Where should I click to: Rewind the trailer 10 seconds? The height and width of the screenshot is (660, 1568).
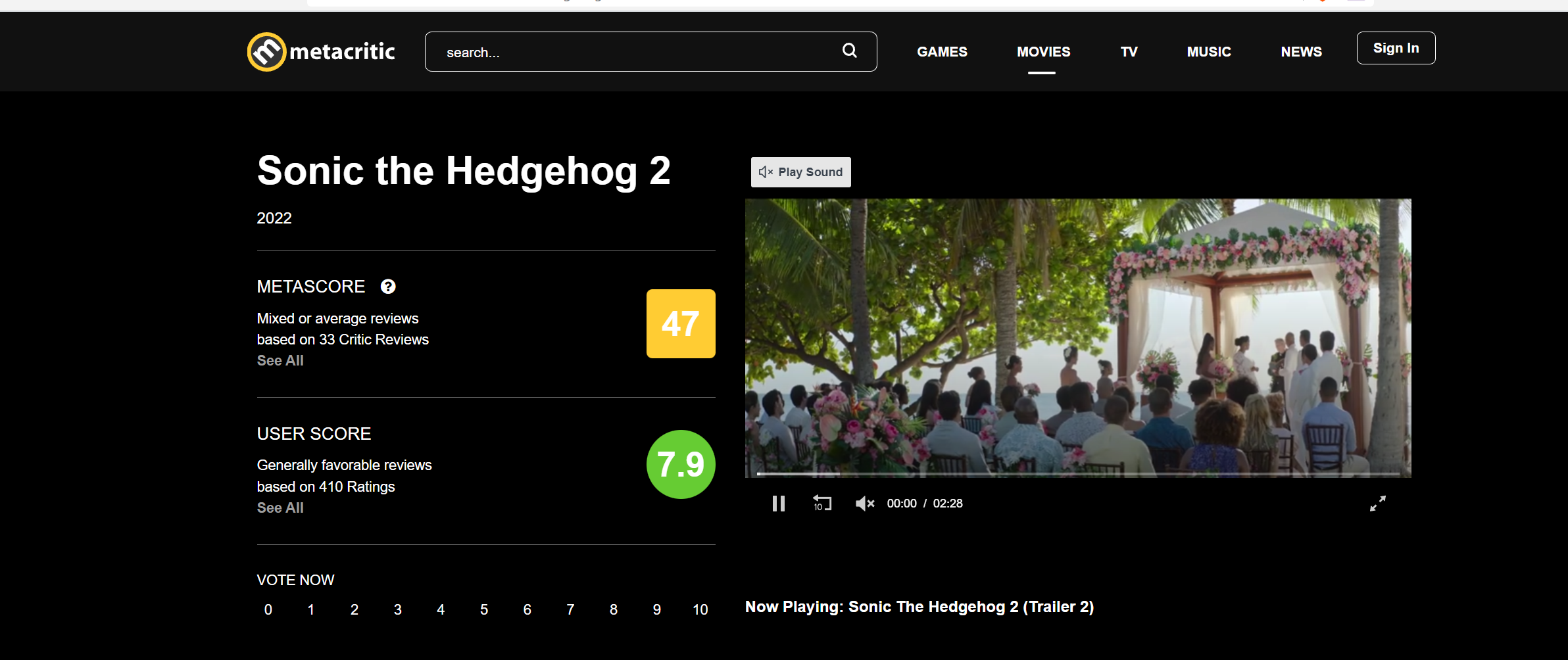point(822,504)
